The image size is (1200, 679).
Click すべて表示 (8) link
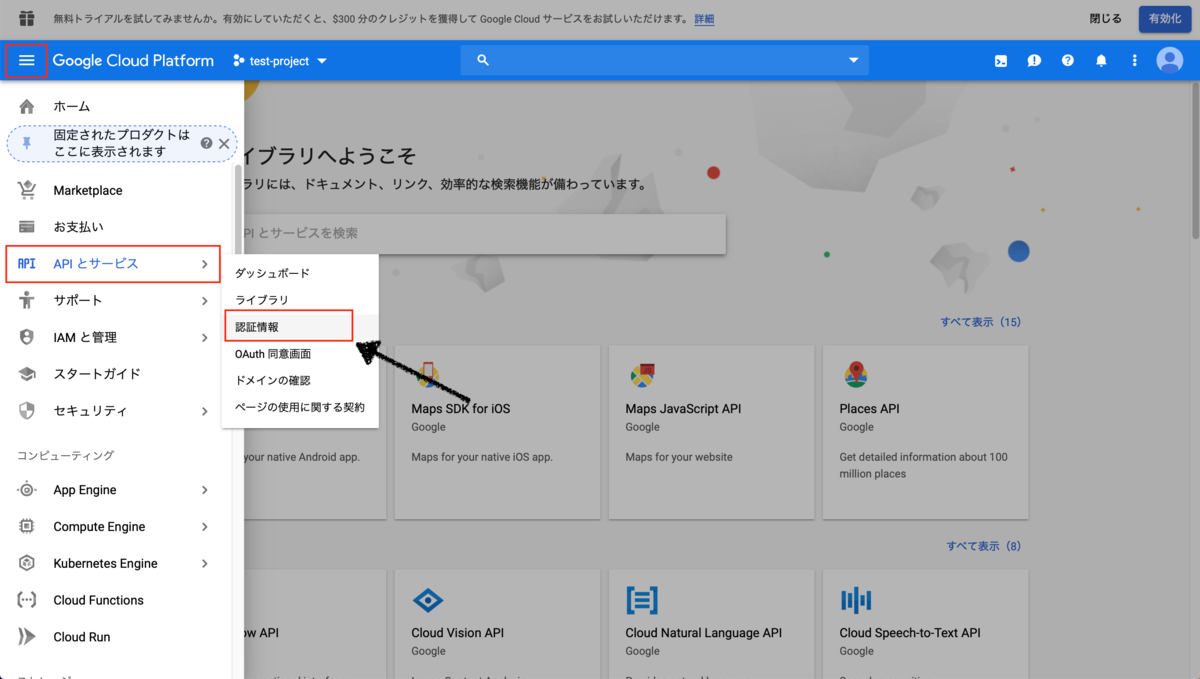(x=984, y=546)
